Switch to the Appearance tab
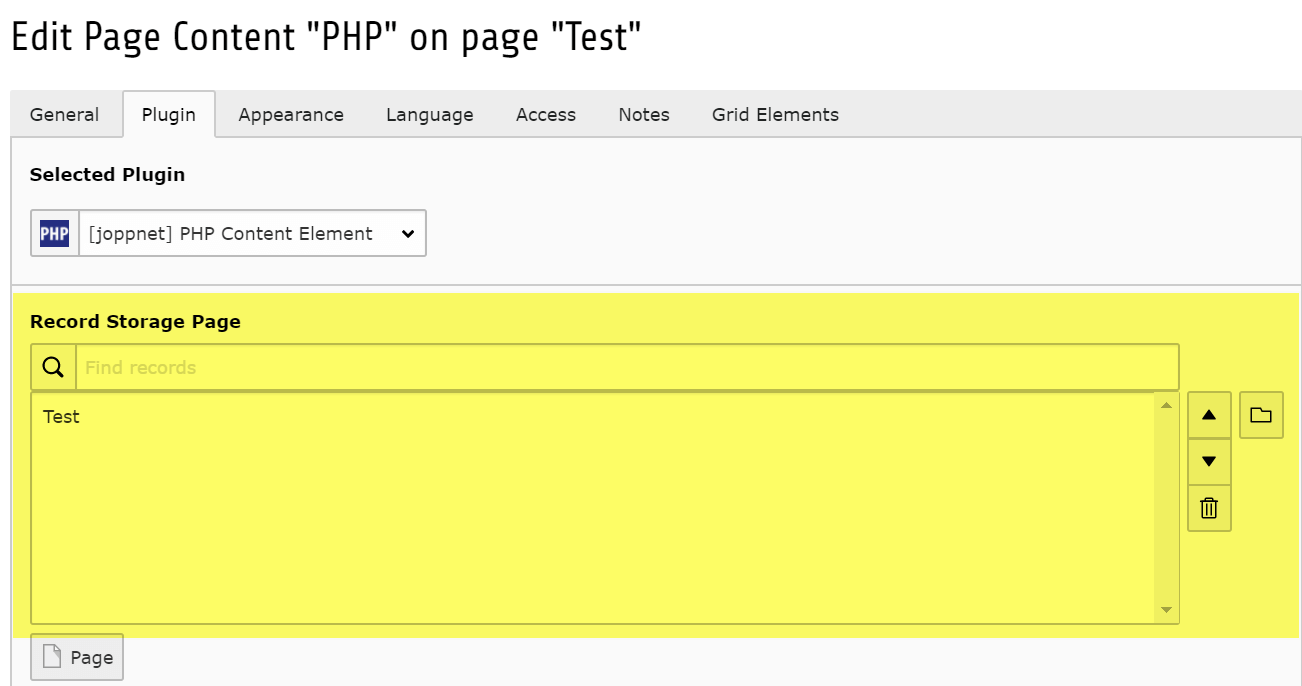Screen dimensions: 1302x686 pyautogui.click(x=291, y=115)
